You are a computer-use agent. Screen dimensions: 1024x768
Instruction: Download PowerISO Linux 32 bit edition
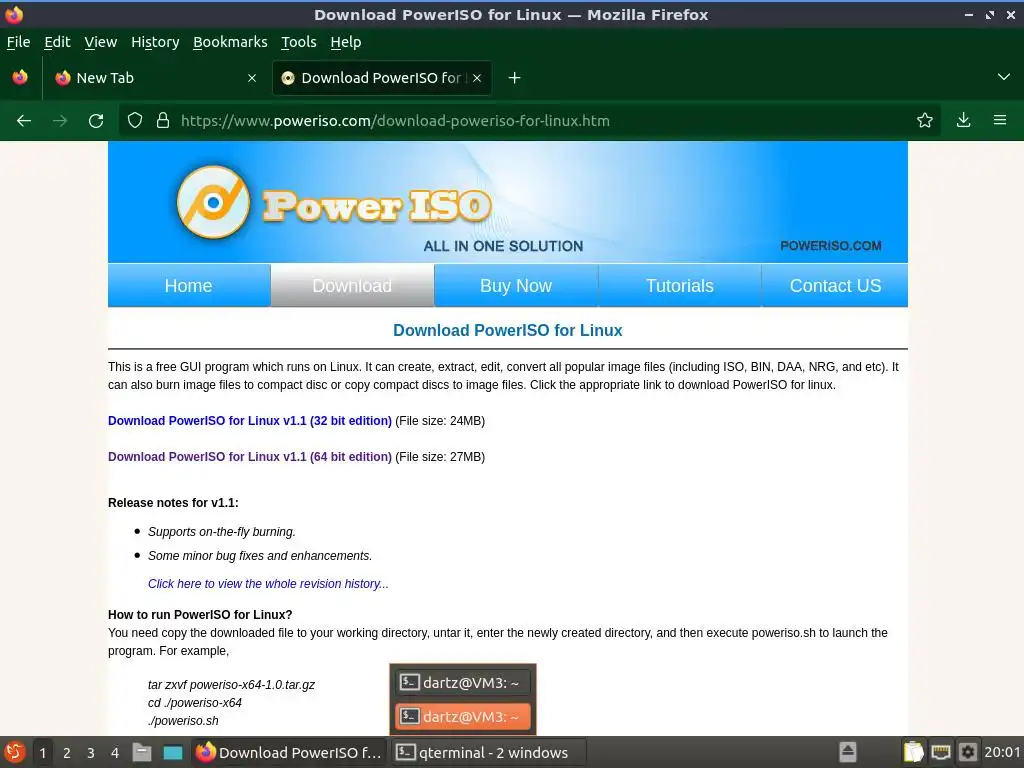249,421
